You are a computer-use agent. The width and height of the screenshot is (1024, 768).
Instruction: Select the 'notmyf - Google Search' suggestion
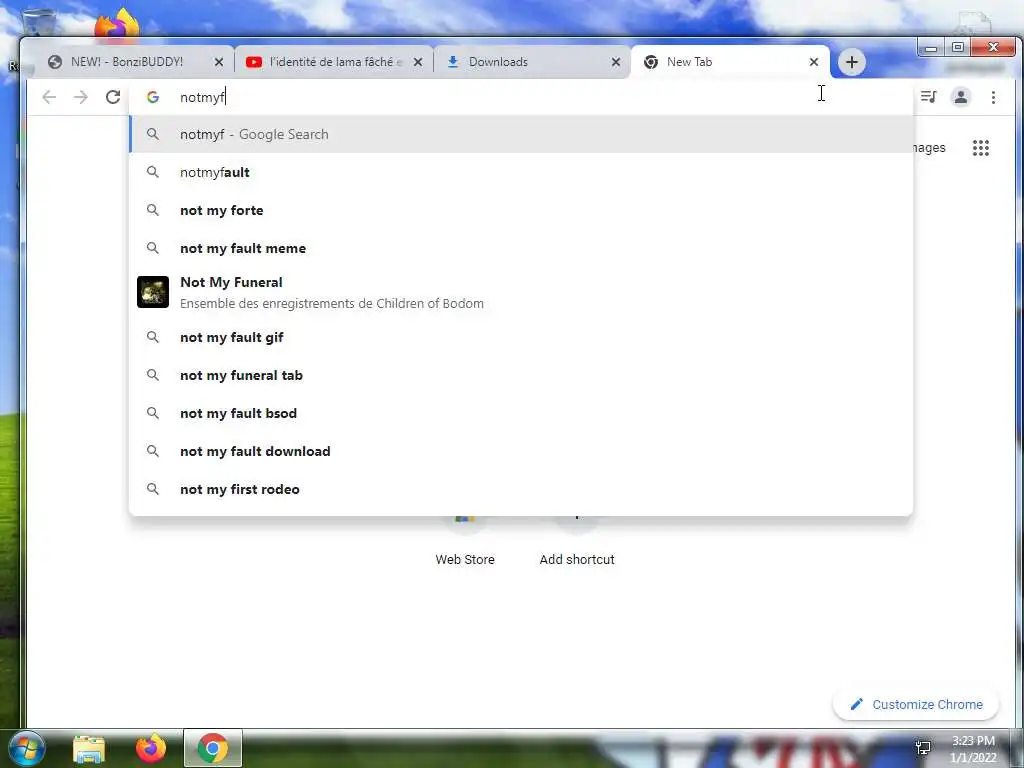tap(521, 134)
